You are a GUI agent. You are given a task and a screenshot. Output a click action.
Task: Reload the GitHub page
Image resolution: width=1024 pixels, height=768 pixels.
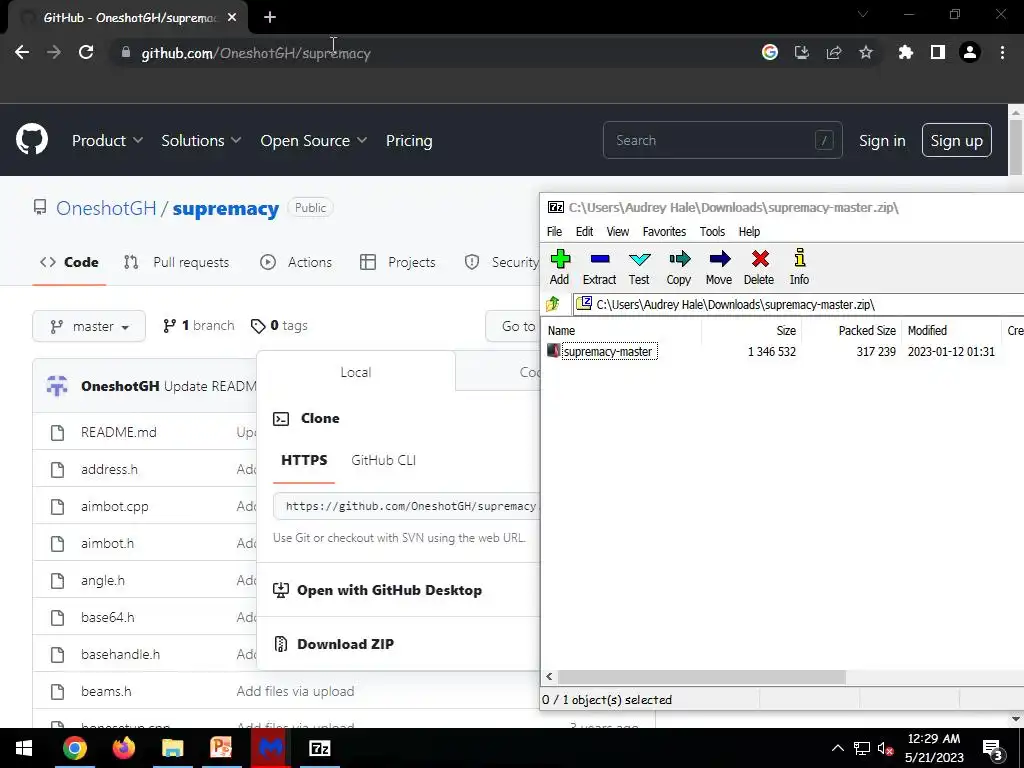(x=86, y=52)
